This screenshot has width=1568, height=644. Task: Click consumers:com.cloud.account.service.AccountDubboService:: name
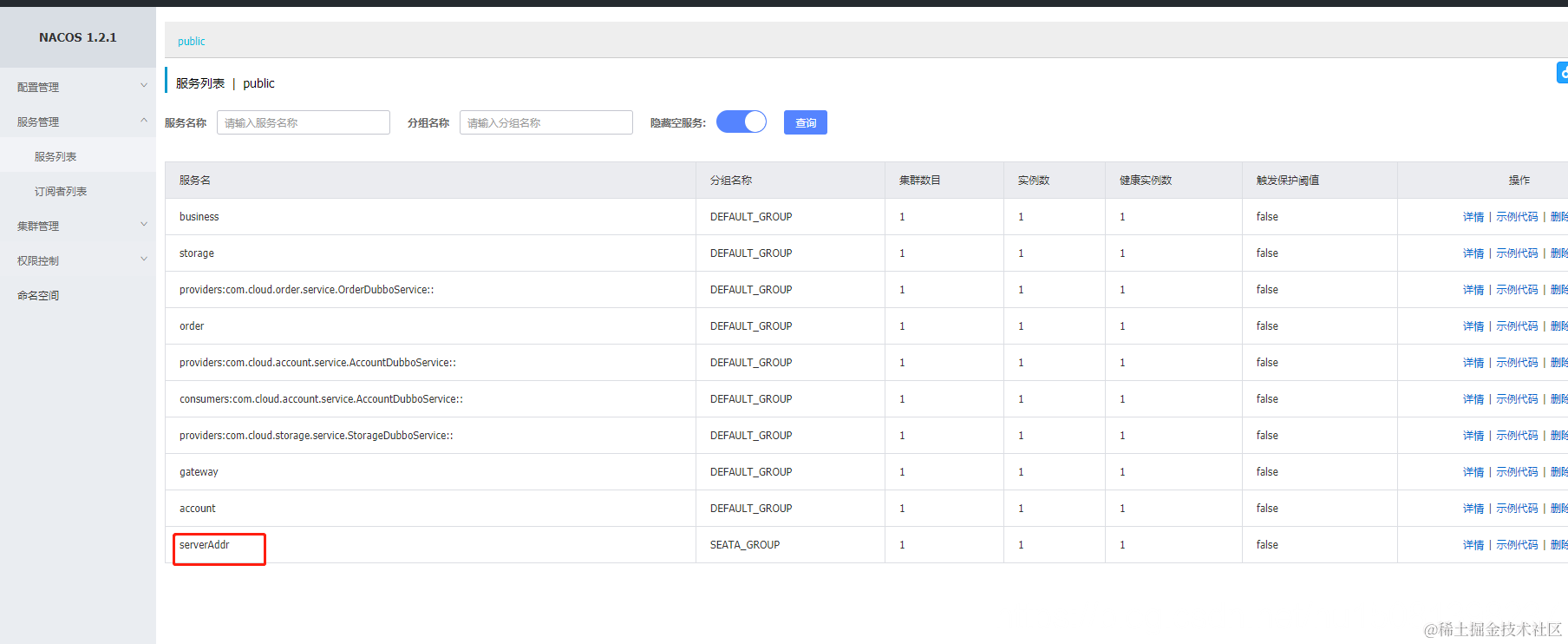pos(321,399)
